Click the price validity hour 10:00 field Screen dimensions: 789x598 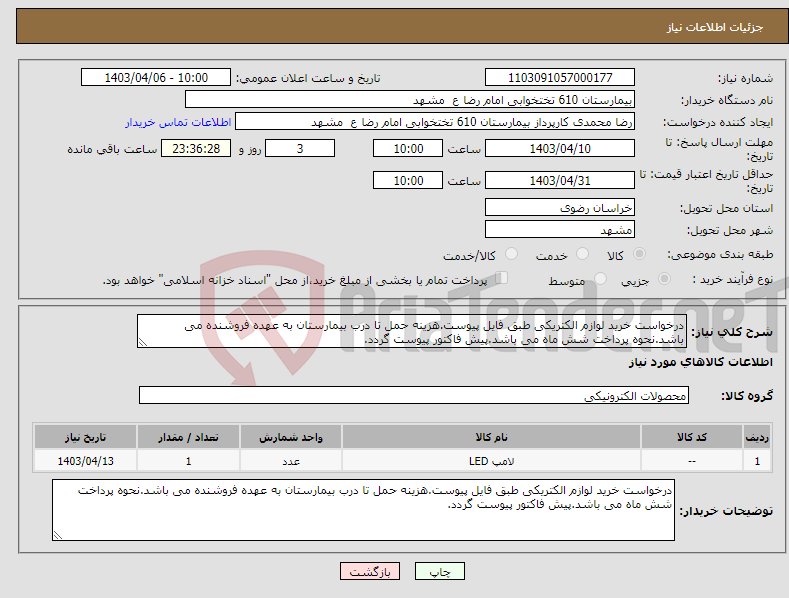click(x=408, y=180)
